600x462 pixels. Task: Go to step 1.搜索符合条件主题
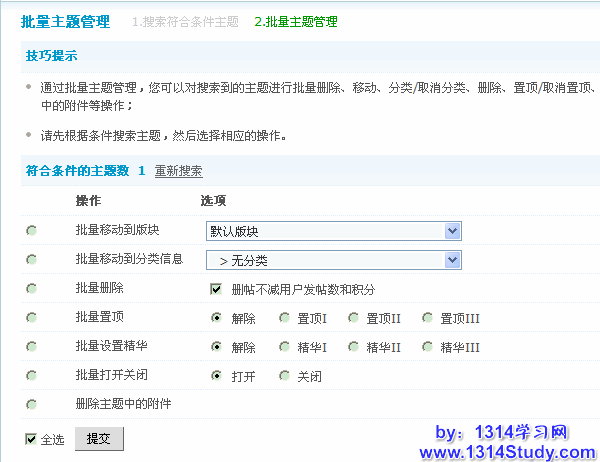click(185, 21)
